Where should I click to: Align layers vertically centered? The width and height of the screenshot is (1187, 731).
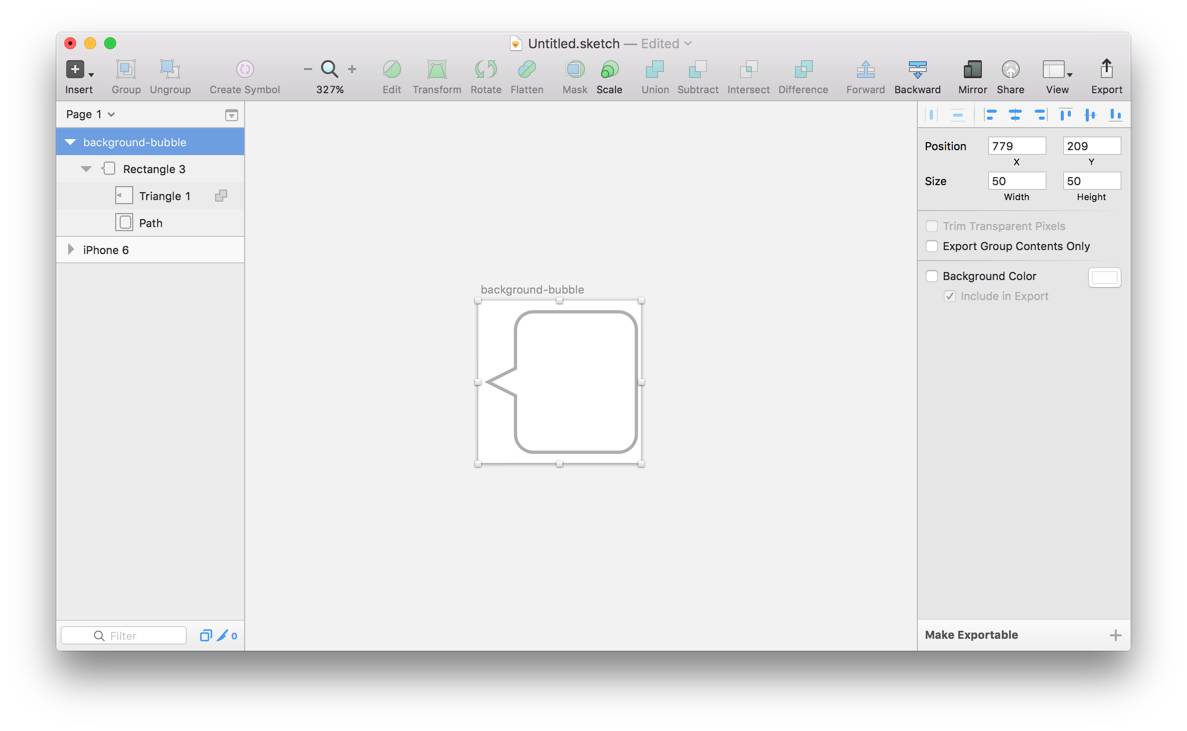(1090, 115)
